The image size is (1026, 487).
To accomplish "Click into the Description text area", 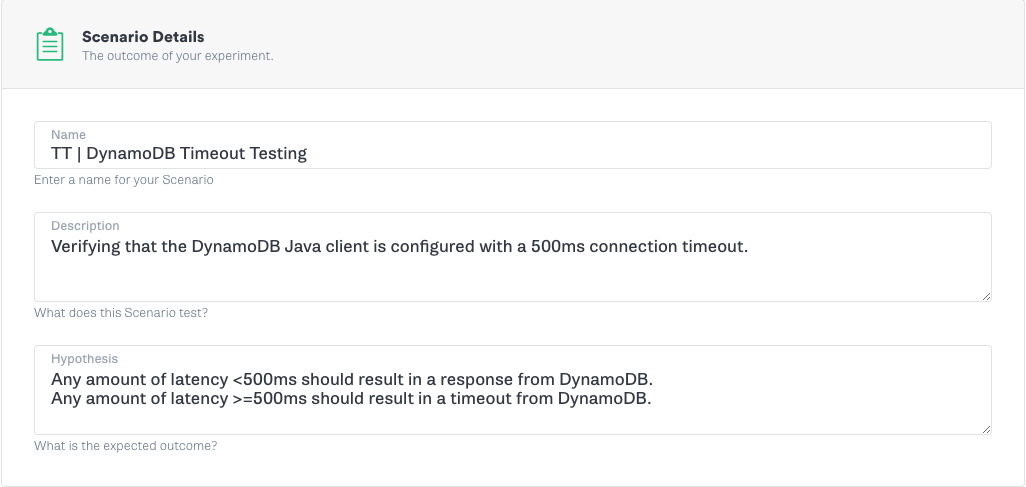I will [512, 257].
